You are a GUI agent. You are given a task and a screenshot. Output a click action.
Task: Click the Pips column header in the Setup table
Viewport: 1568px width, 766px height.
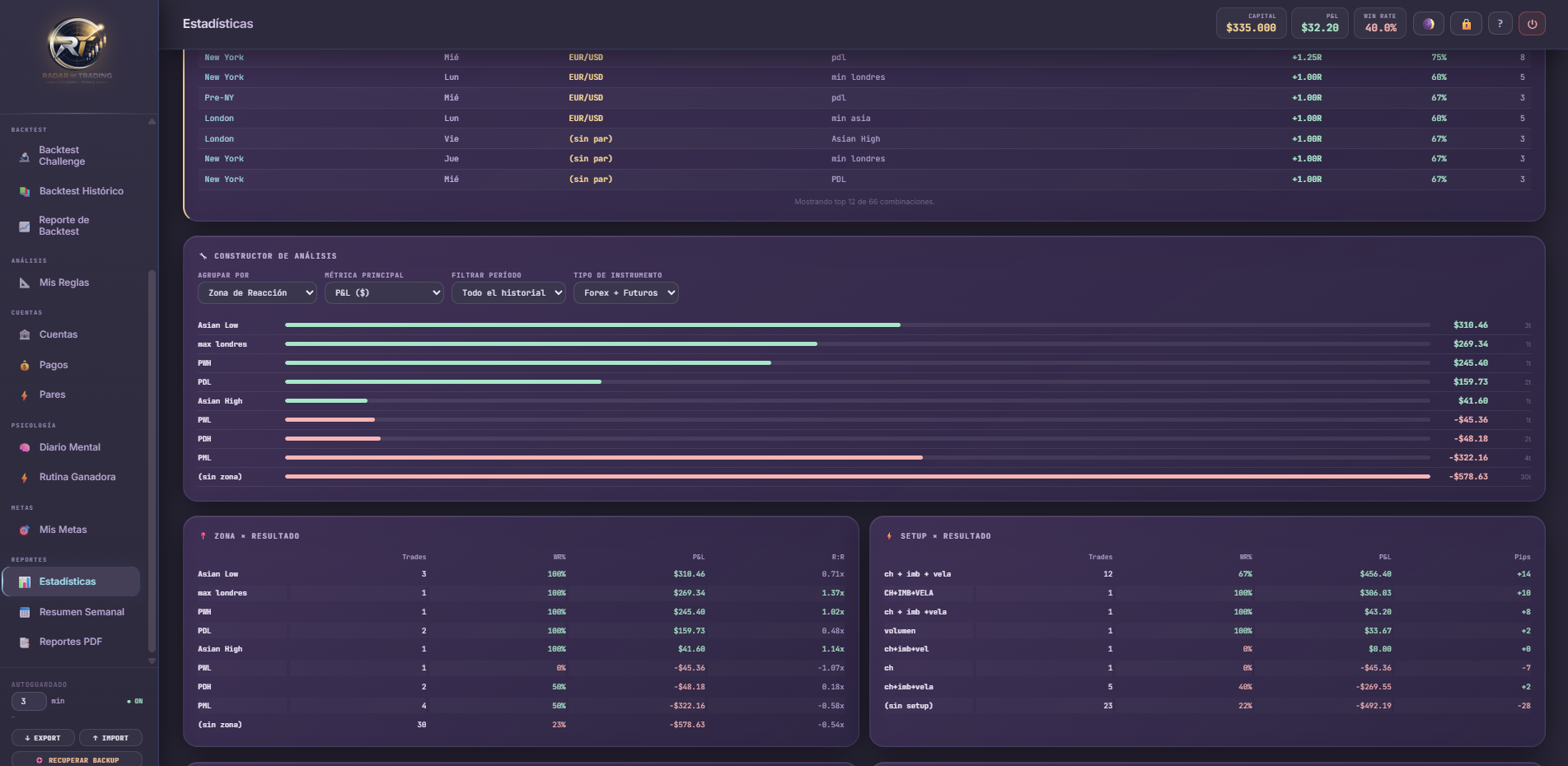pyautogui.click(x=1523, y=558)
